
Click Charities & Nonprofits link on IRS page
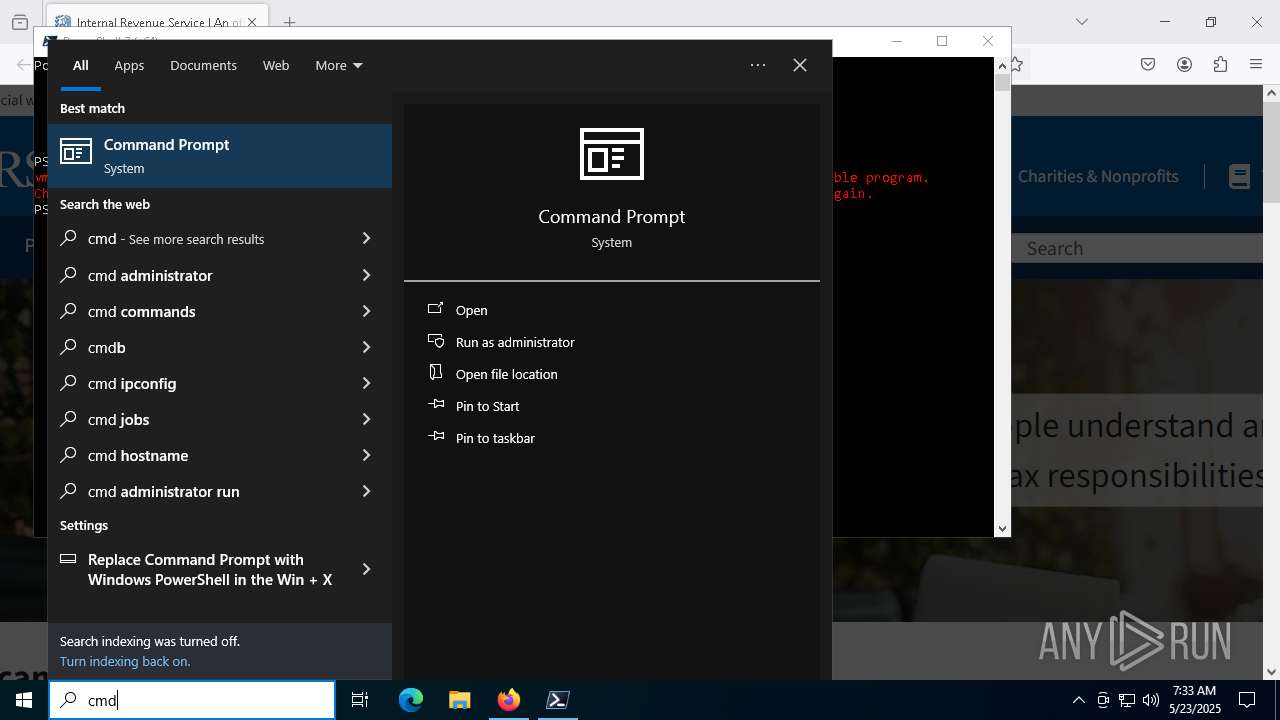1098,176
